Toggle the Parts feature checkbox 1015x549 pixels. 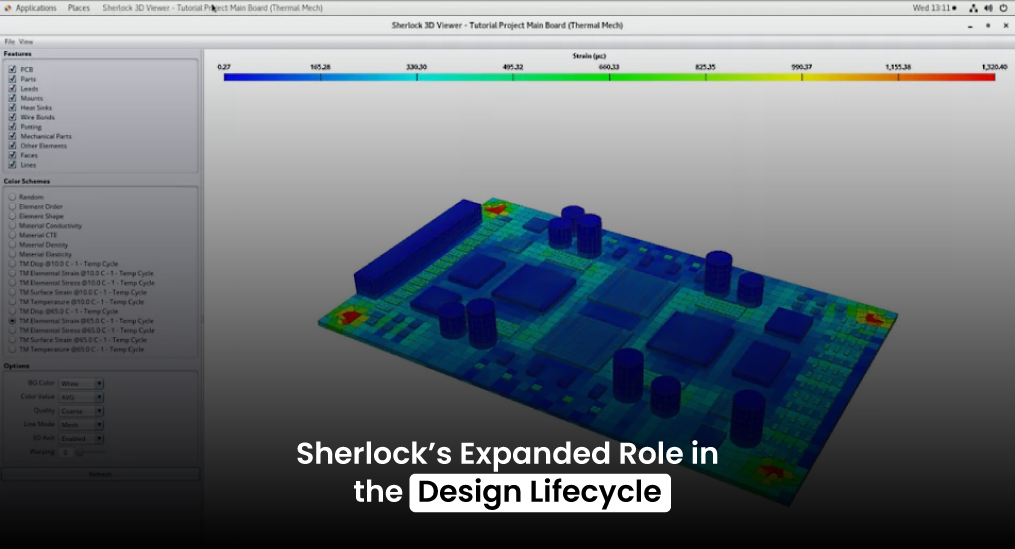point(12,79)
